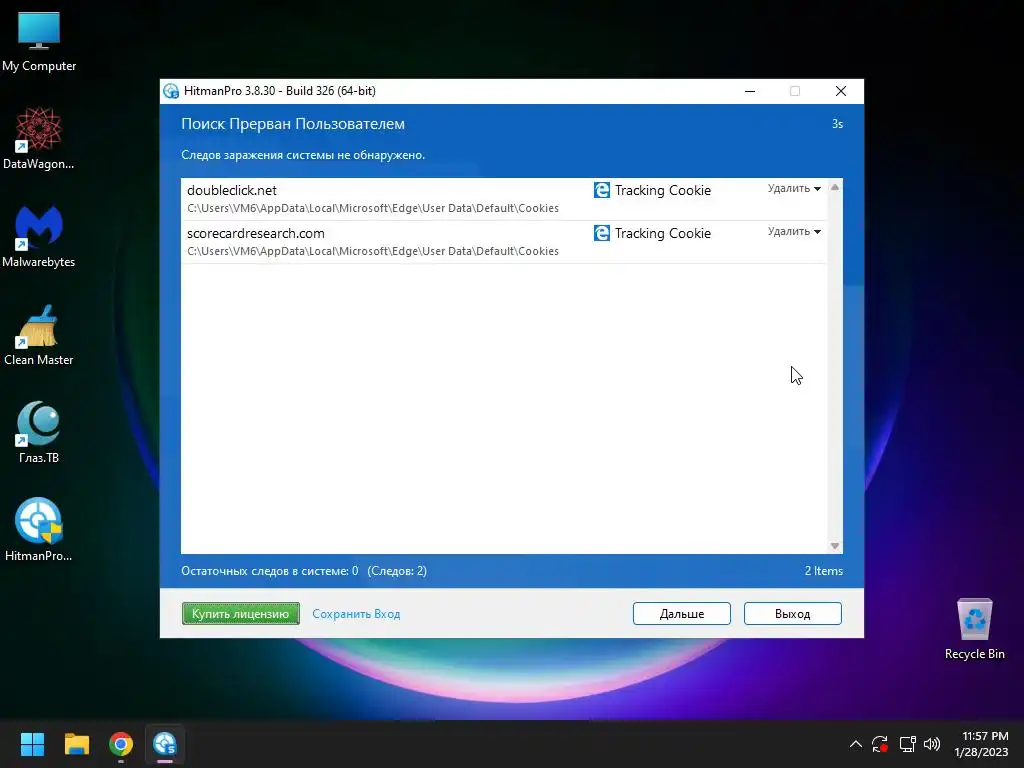The height and width of the screenshot is (768, 1024).
Task: Click the Дальше button
Action: click(681, 614)
